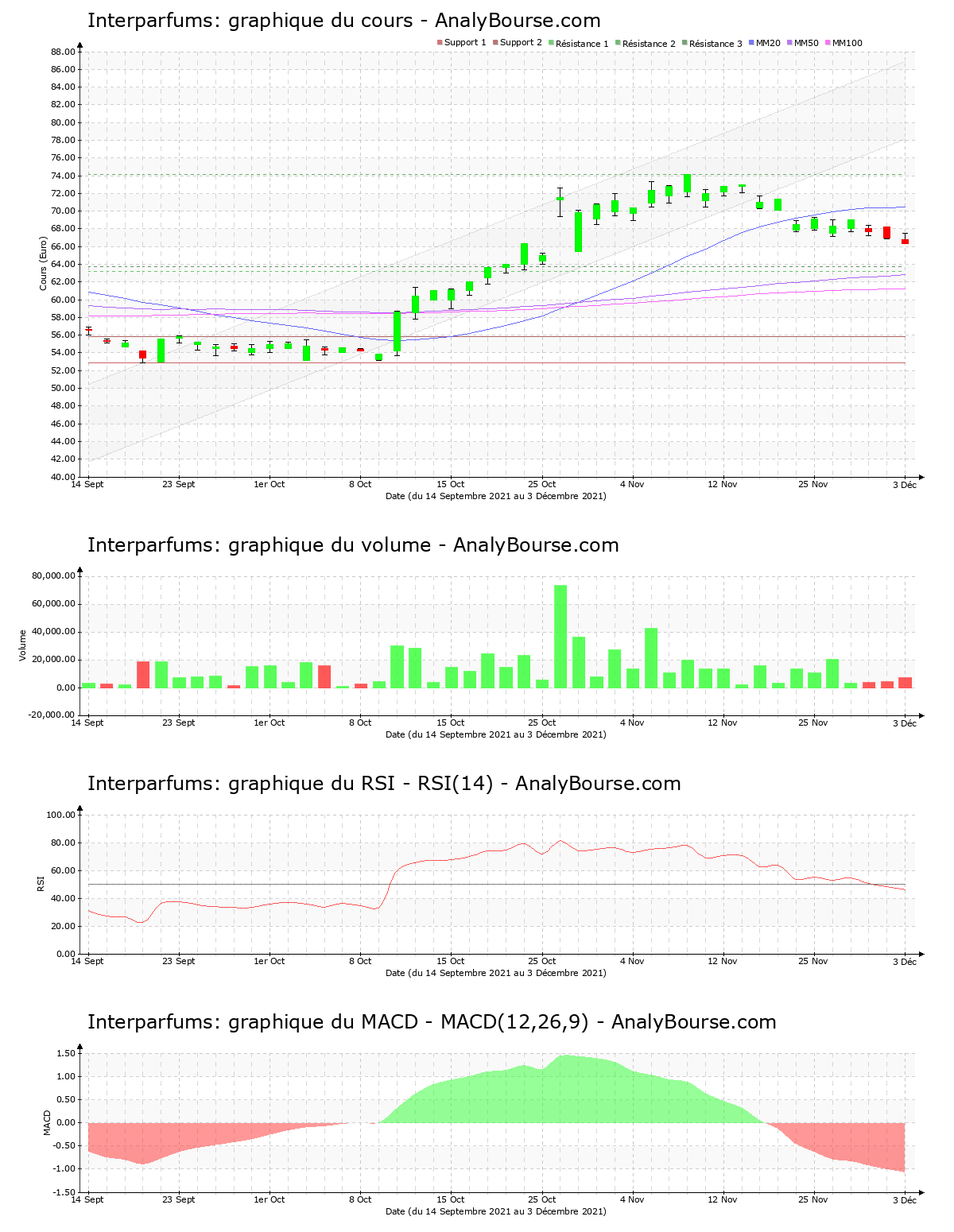Click the Support 2 legend entry
954x1232 pixels.
click(x=518, y=43)
